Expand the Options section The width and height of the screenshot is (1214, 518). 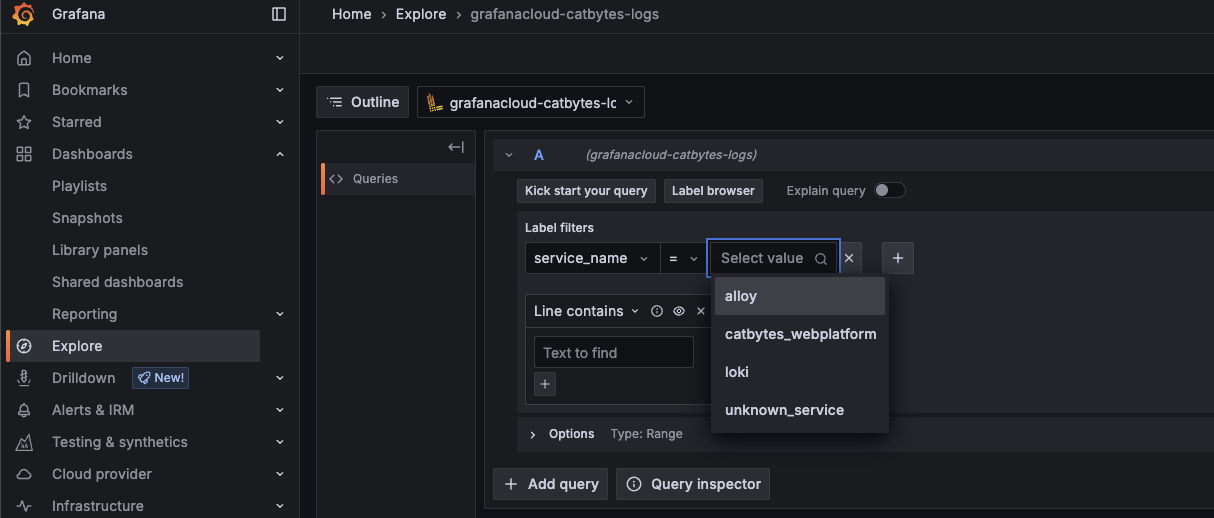pyautogui.click(x=533, y=434)
